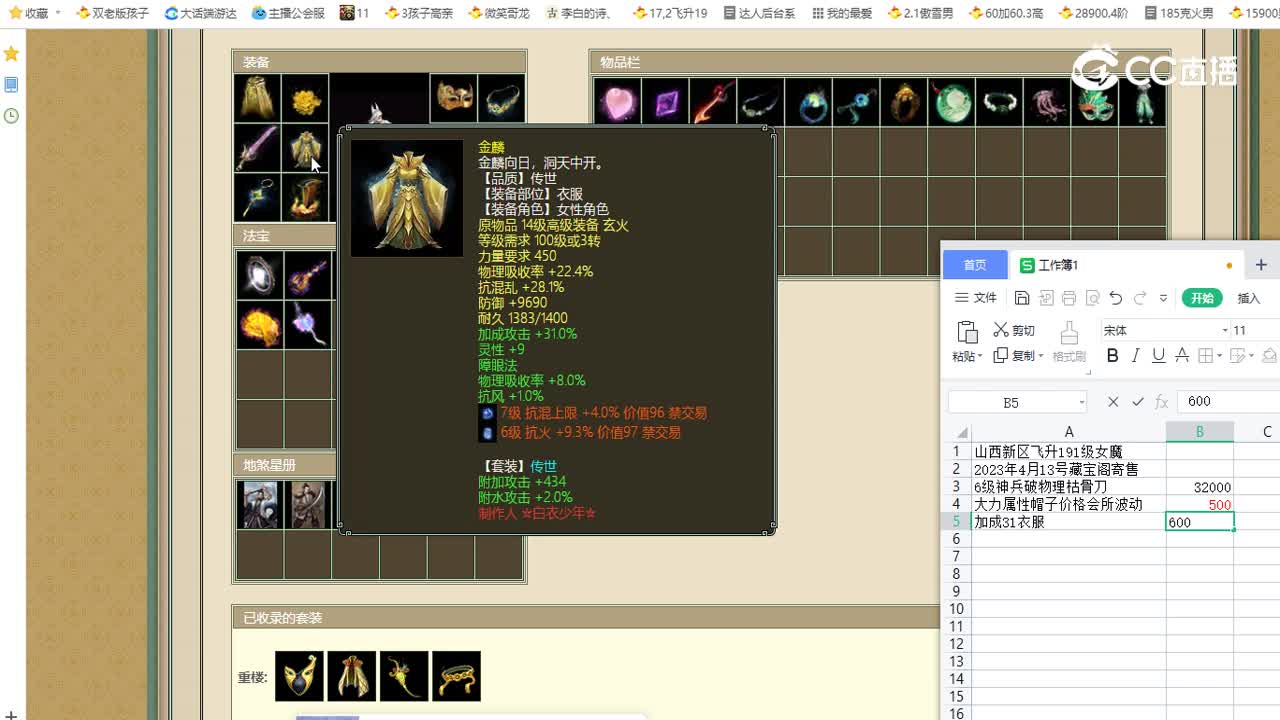The width and height of the screenshot is (1280, 720).
Task: Click the 格式刷 format painter
Action: coord(1069,342)
